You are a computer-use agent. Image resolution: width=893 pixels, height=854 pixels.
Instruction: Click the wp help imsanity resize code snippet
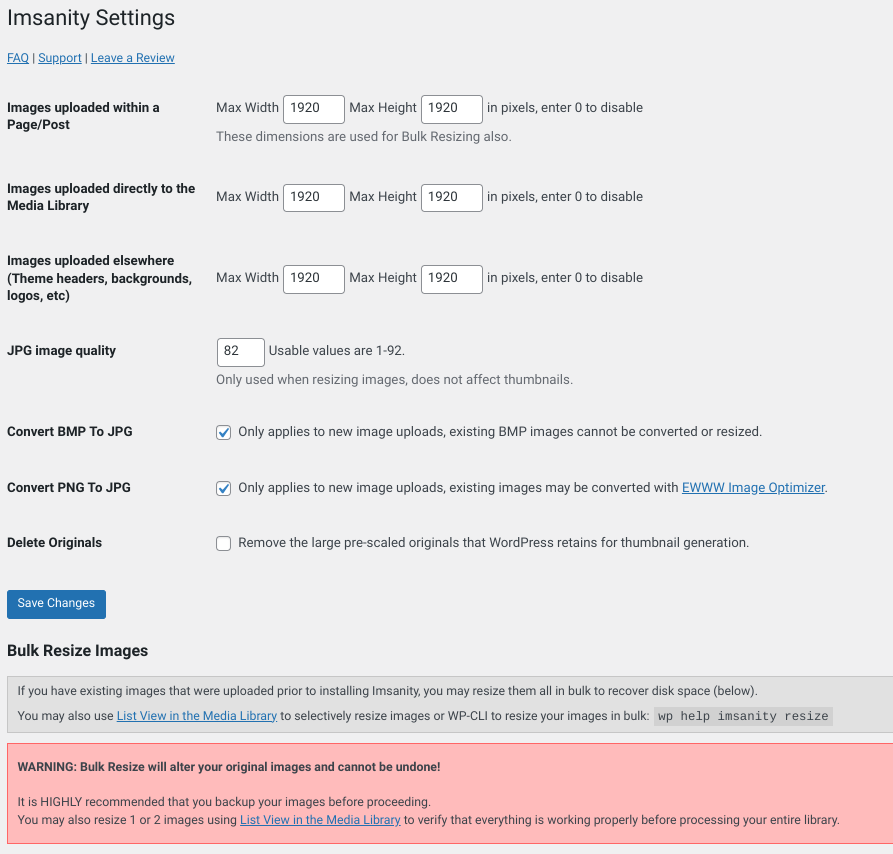743,716
